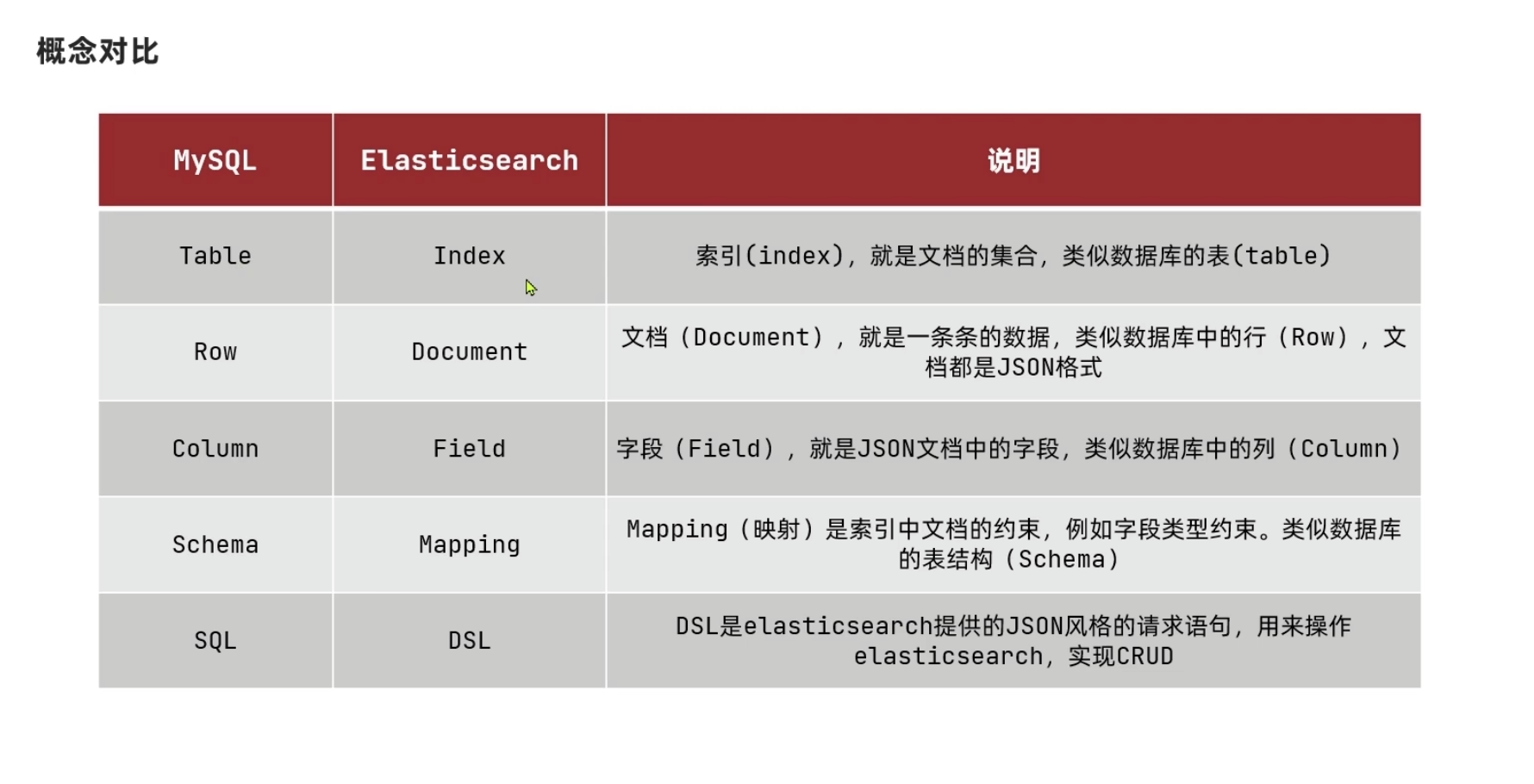Click the Index cell

(469, 256)
